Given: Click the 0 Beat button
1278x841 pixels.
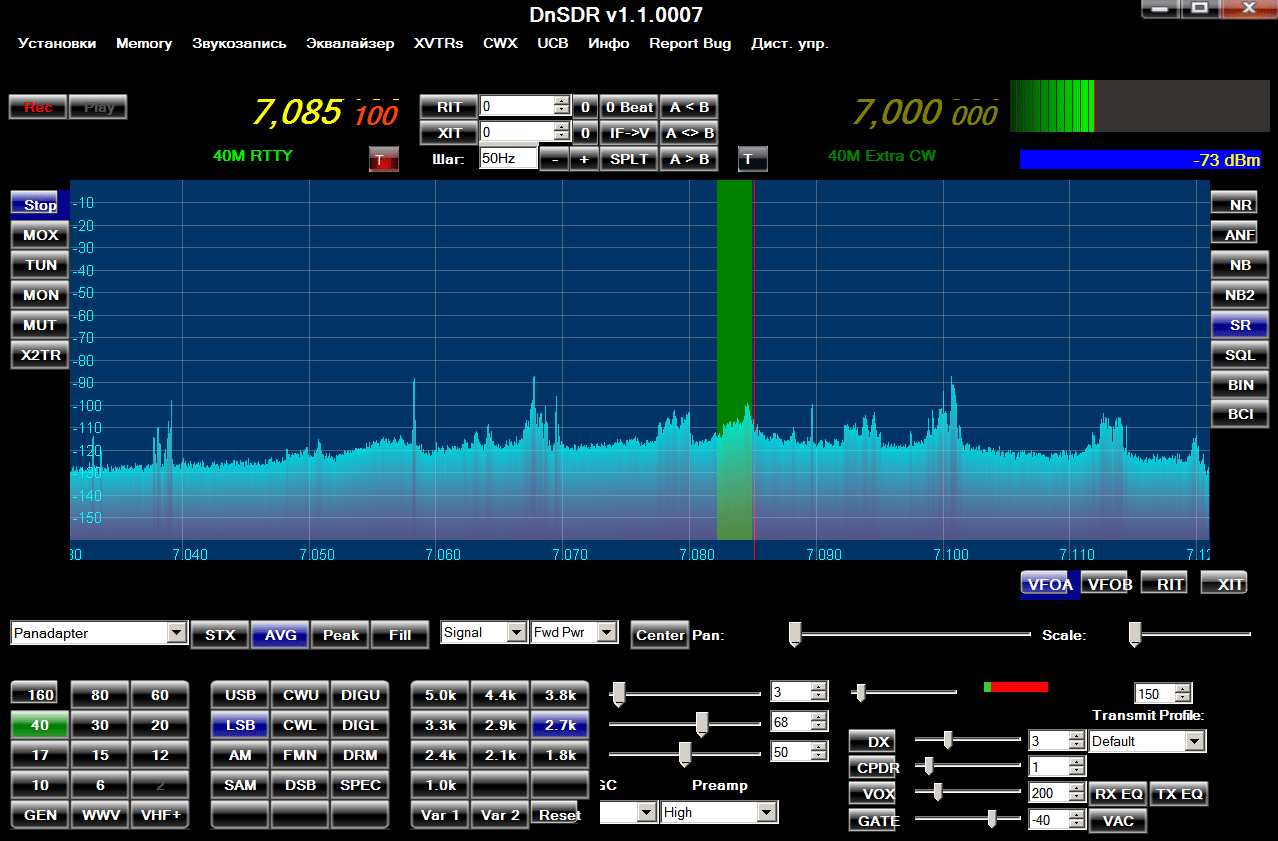Looking at the screenshot, I should (x=629, y=107).
